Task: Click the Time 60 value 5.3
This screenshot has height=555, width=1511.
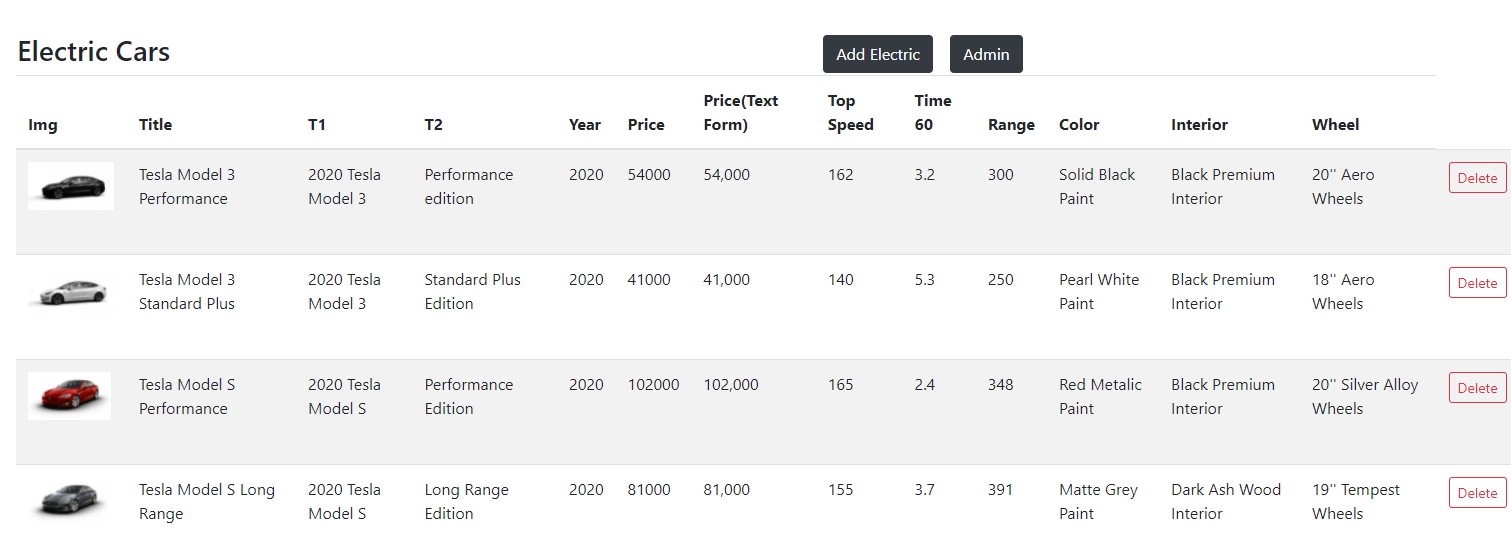Action: (x=925, y=279)
